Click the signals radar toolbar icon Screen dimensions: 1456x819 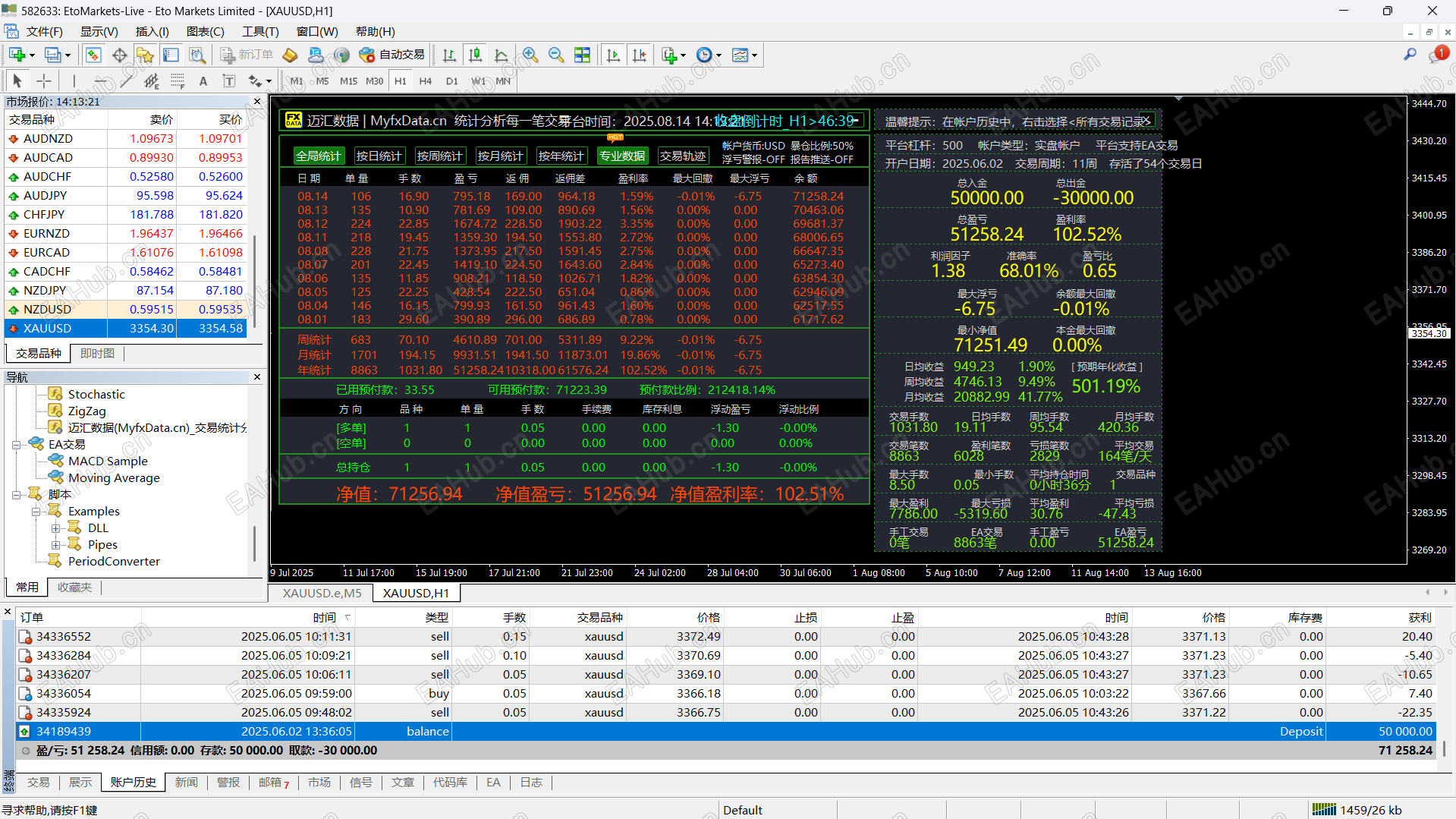341,55
